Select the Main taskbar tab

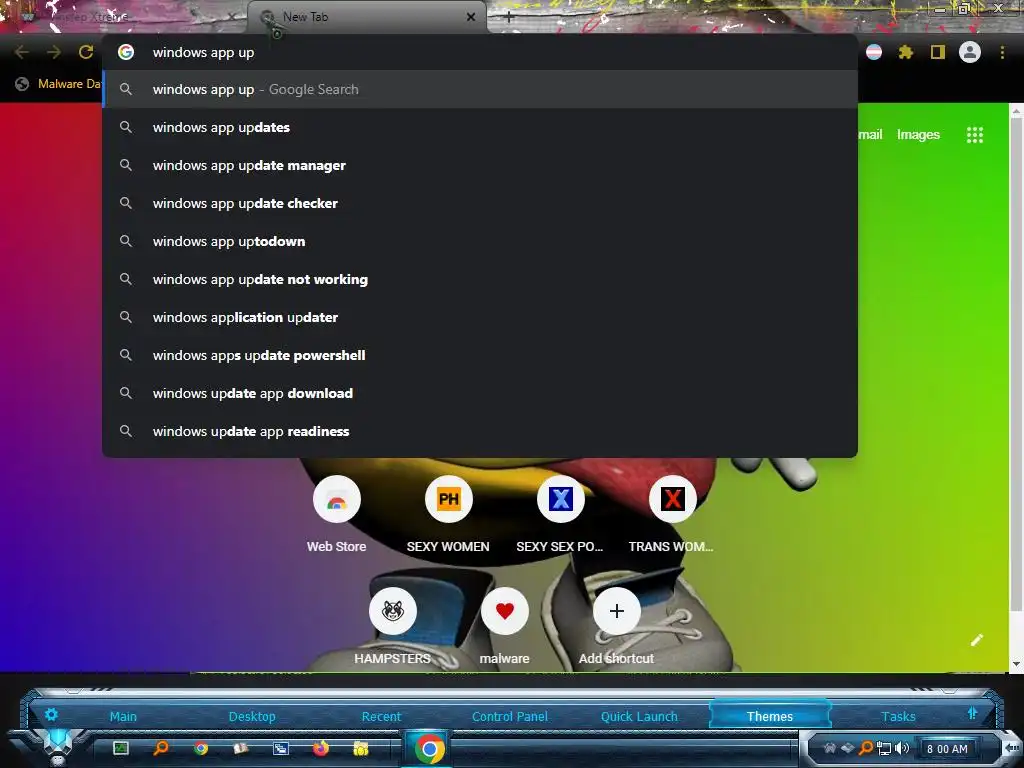tap(123, 716)
